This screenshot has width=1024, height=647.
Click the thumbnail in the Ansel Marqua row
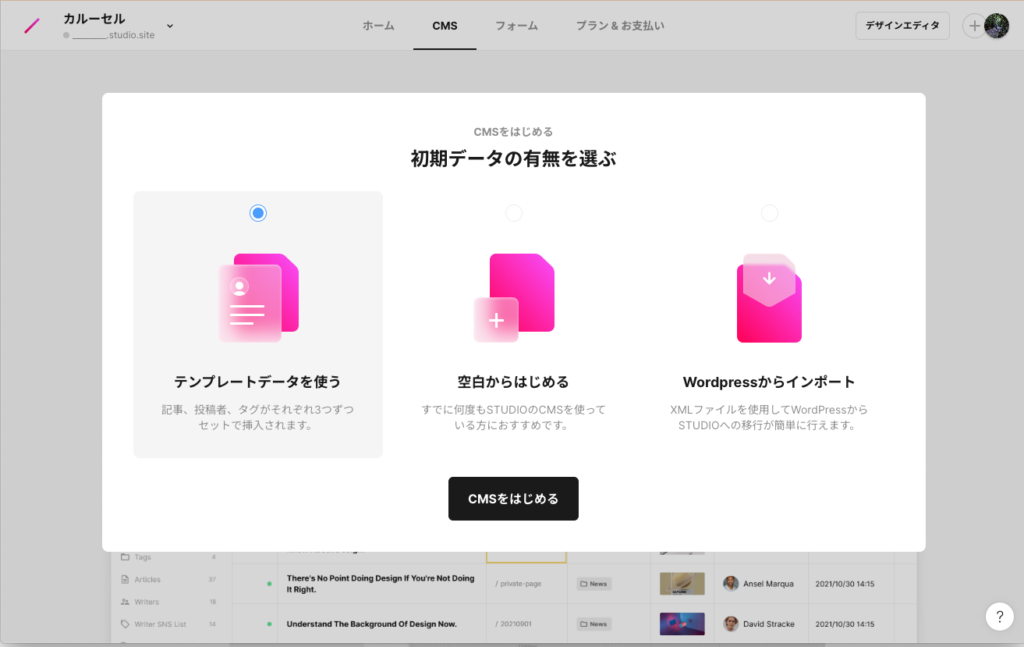[682, 584]
